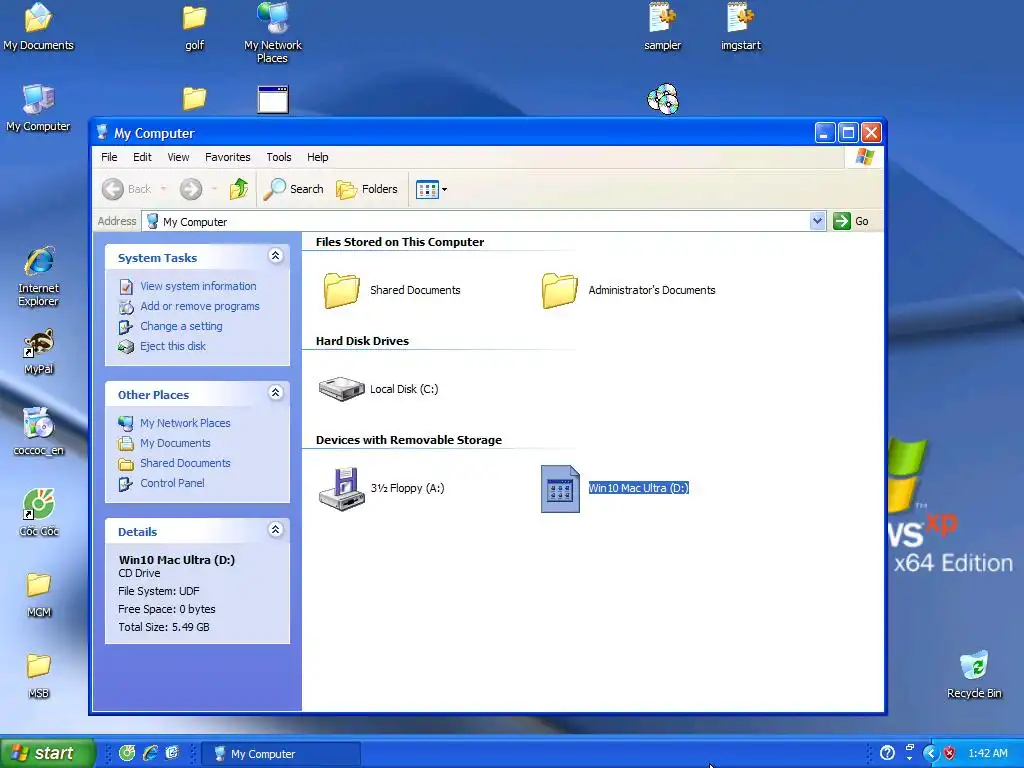Click the My Computer taskbar button
The width and height of the screenshot is (1024, 768).
(x=280, y=754)
